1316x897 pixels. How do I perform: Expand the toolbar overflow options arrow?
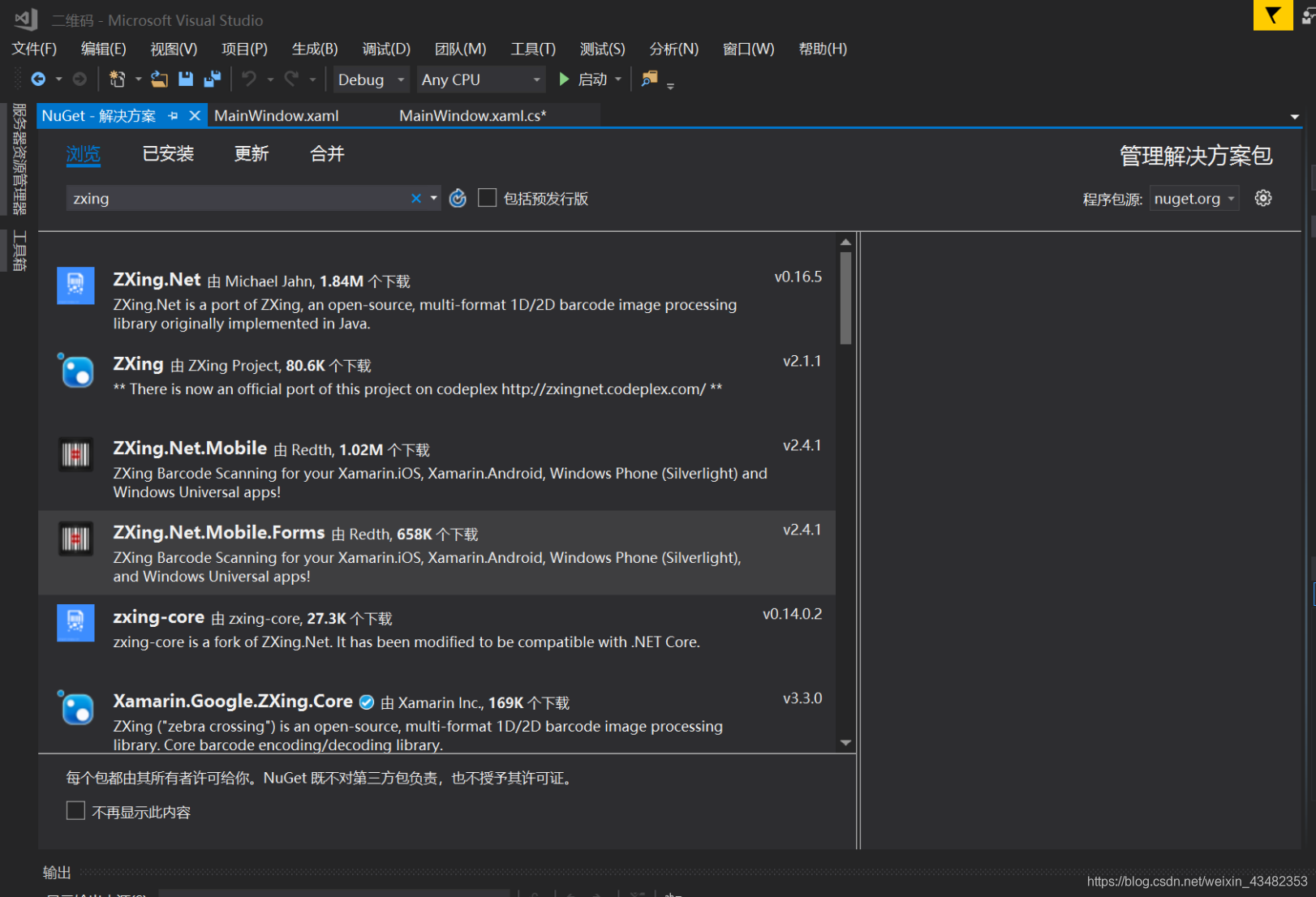coord(670,85)
